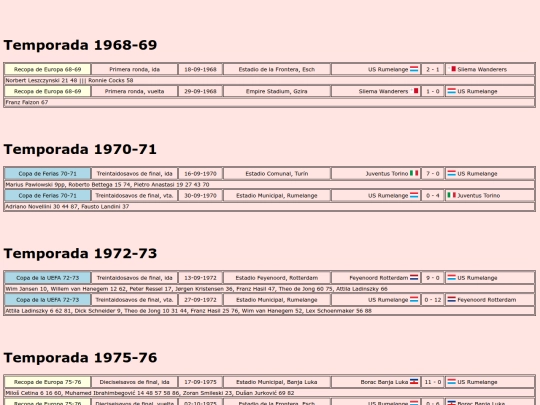The image size is (540, 405).
Task: Click scorers line 'Adriano Novellini 30 44 87'
Action: 269,207
